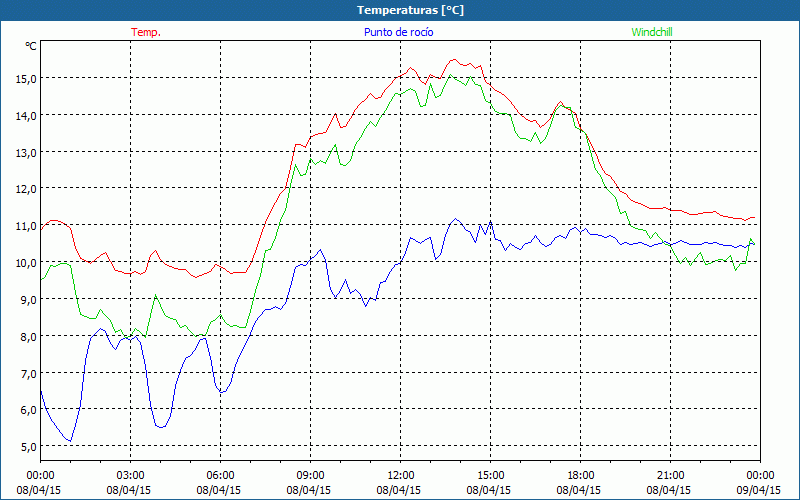This screenshot has width=800, height=500.
Task: Click the °C unit label on axis
Action: pyautogui.click(x=31, y=46)
